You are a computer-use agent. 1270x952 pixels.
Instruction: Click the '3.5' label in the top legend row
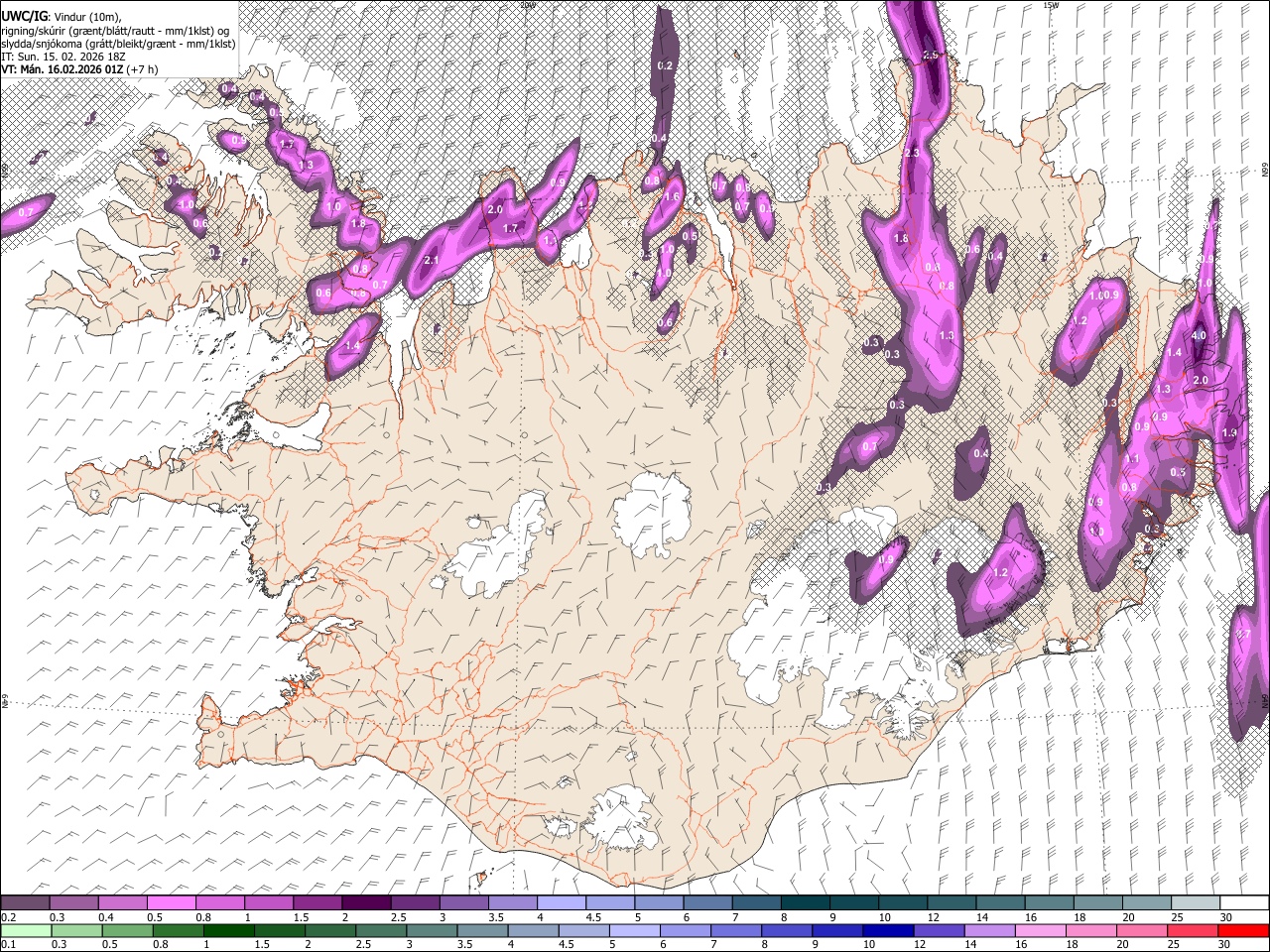pos(495,917)
